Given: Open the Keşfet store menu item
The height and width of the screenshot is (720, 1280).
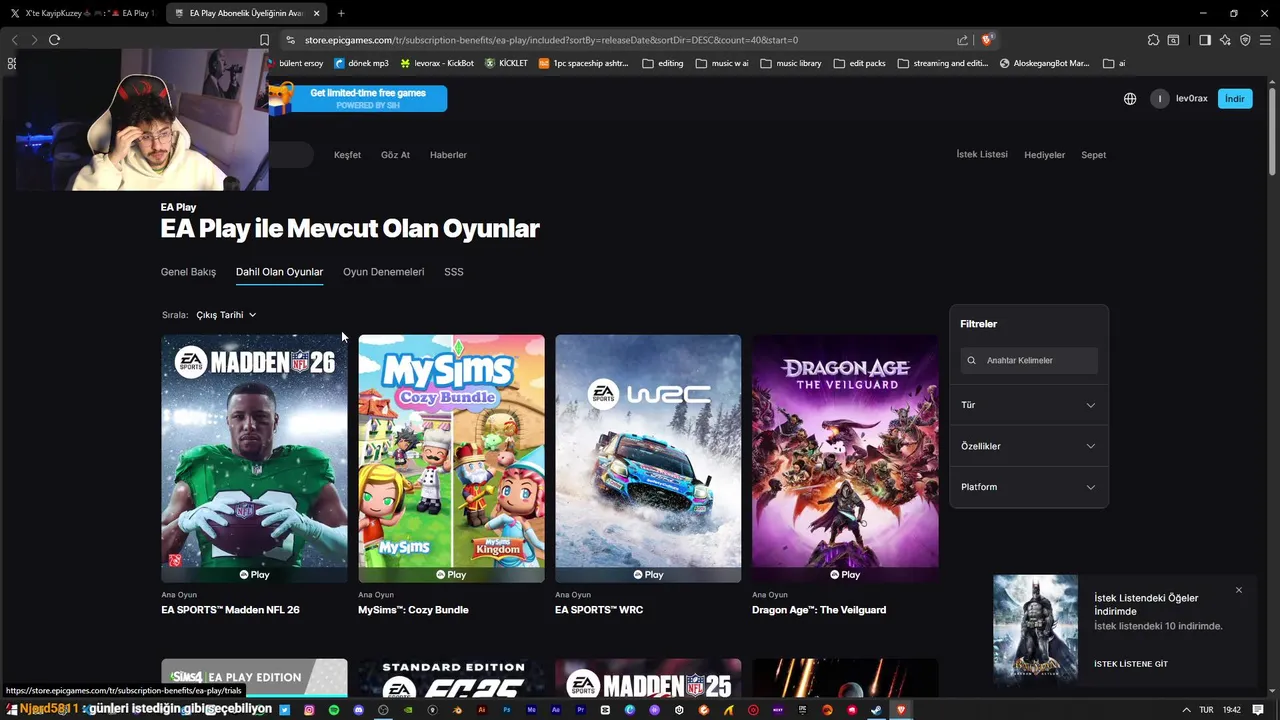Looking at the screenshot, I should [347, 155].
